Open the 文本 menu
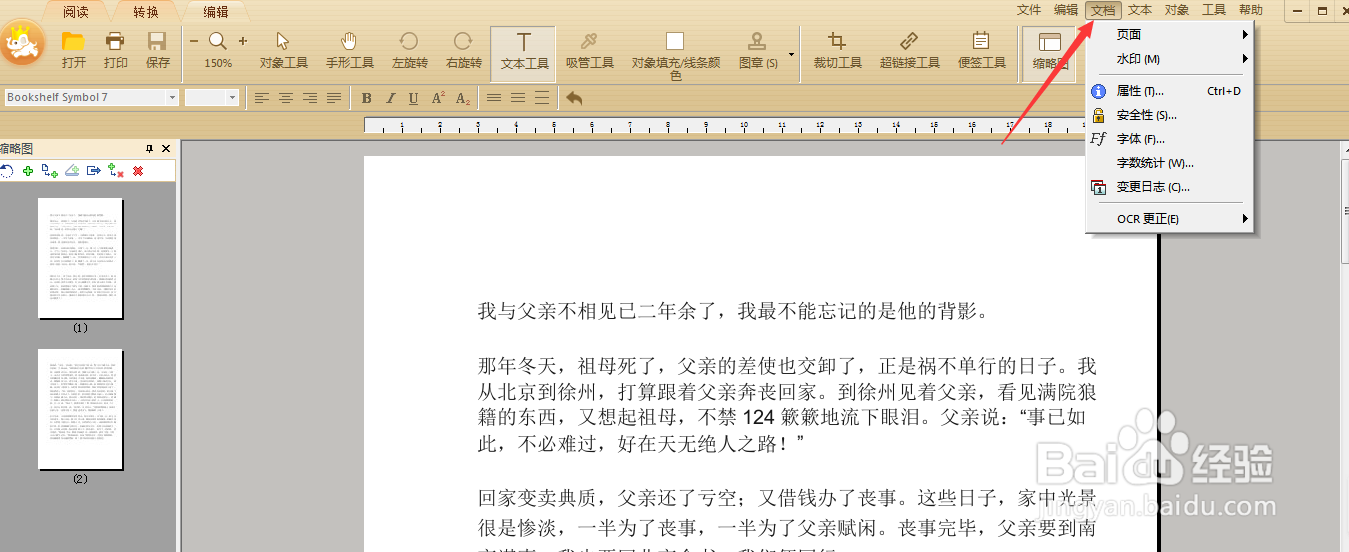The image size is (1349, 552). click(1140, 10)
